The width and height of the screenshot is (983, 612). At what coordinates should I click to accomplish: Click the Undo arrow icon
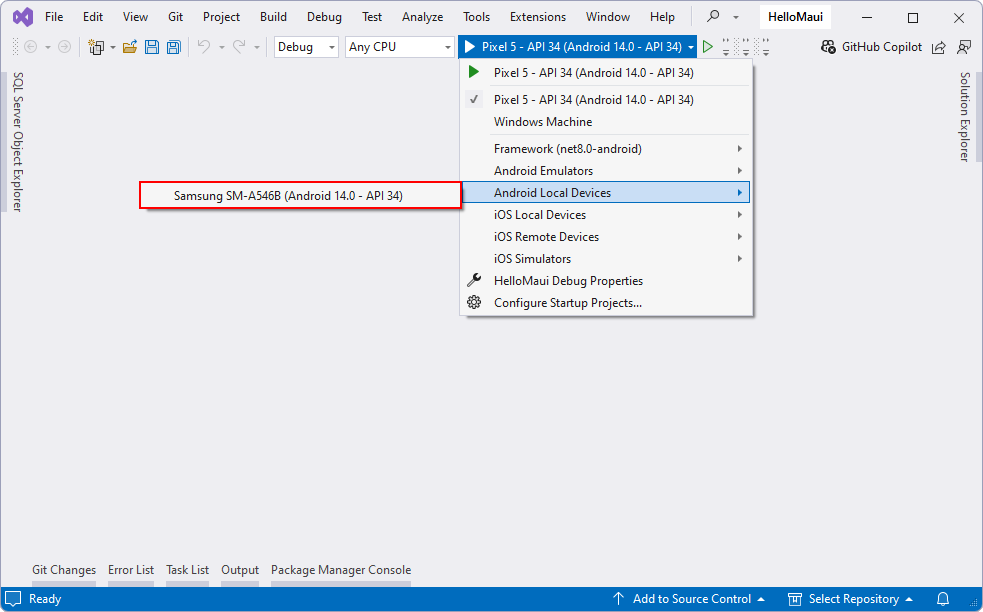(x=203, y=47)
